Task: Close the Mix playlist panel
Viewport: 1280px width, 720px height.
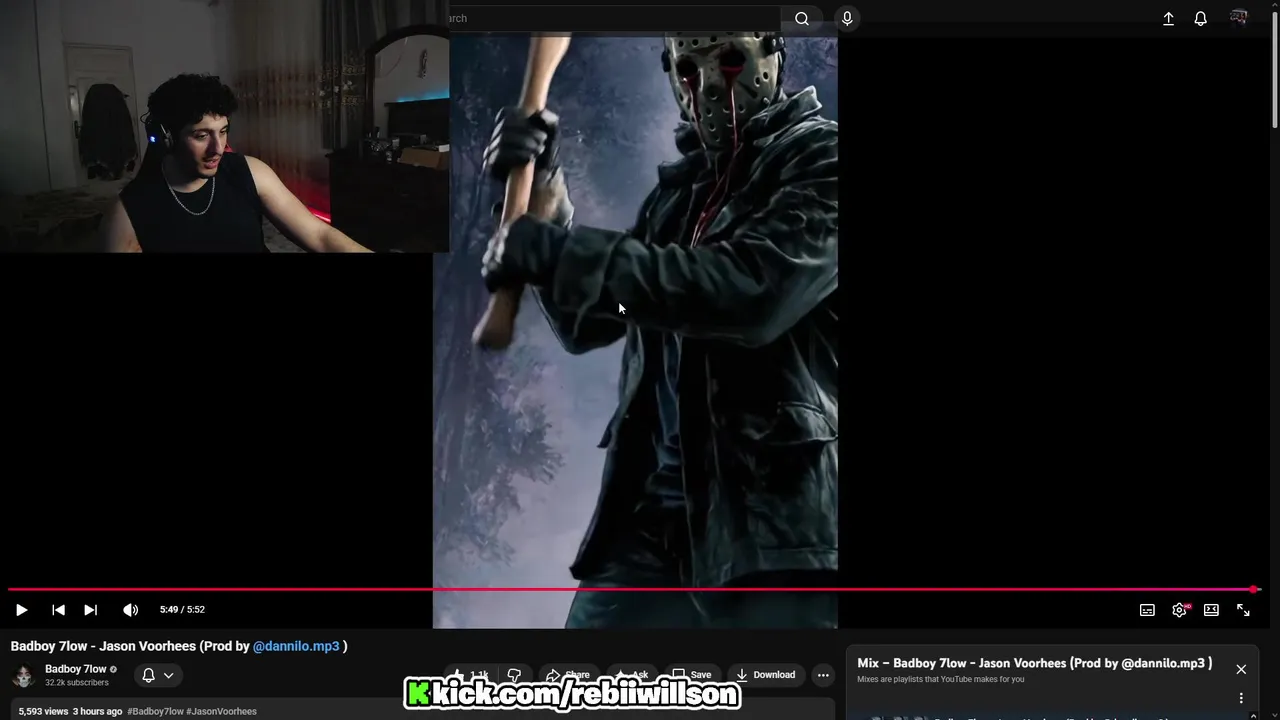Action: click(x=1241, y=669)
